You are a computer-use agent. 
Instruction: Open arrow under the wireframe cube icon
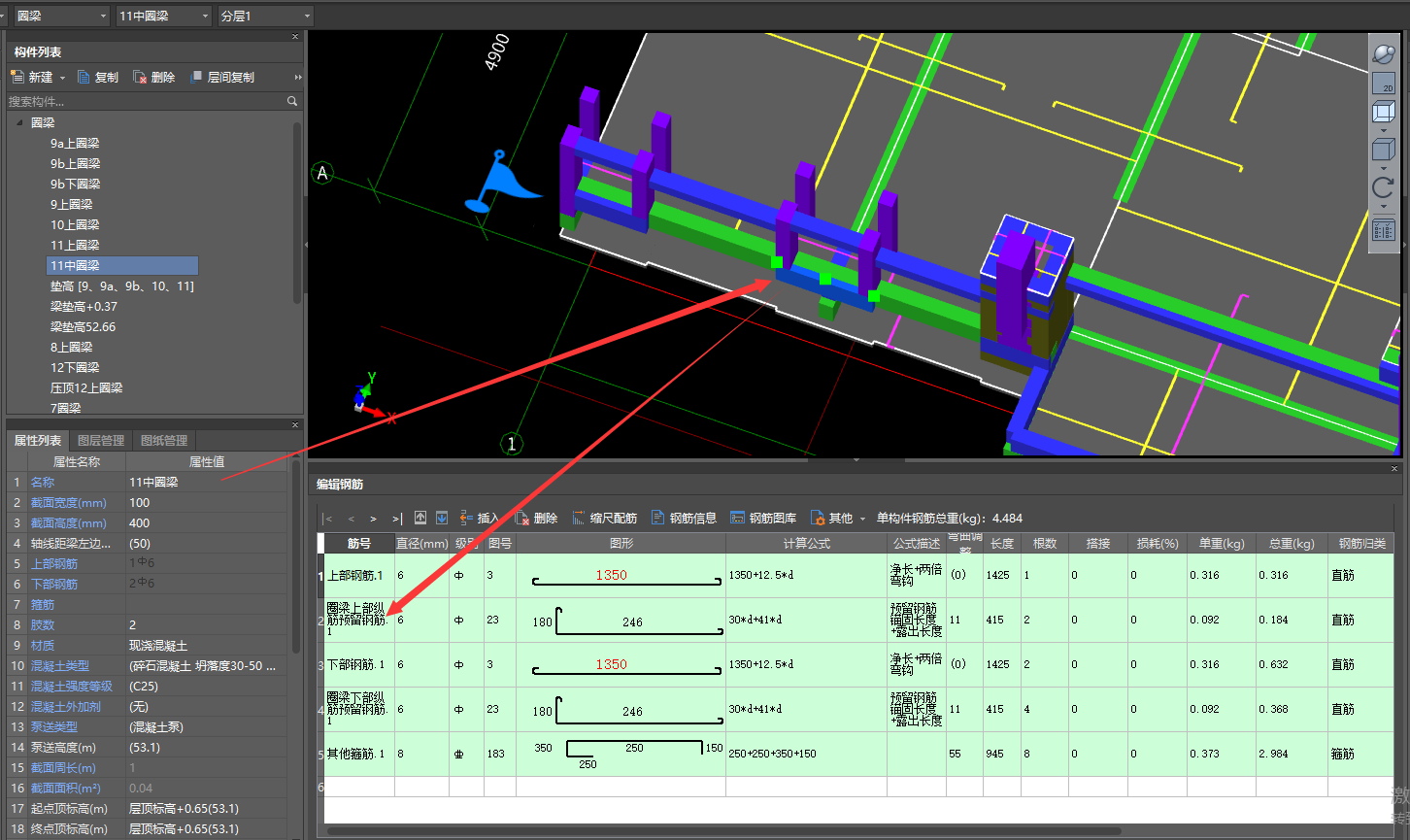(1383, 130)
